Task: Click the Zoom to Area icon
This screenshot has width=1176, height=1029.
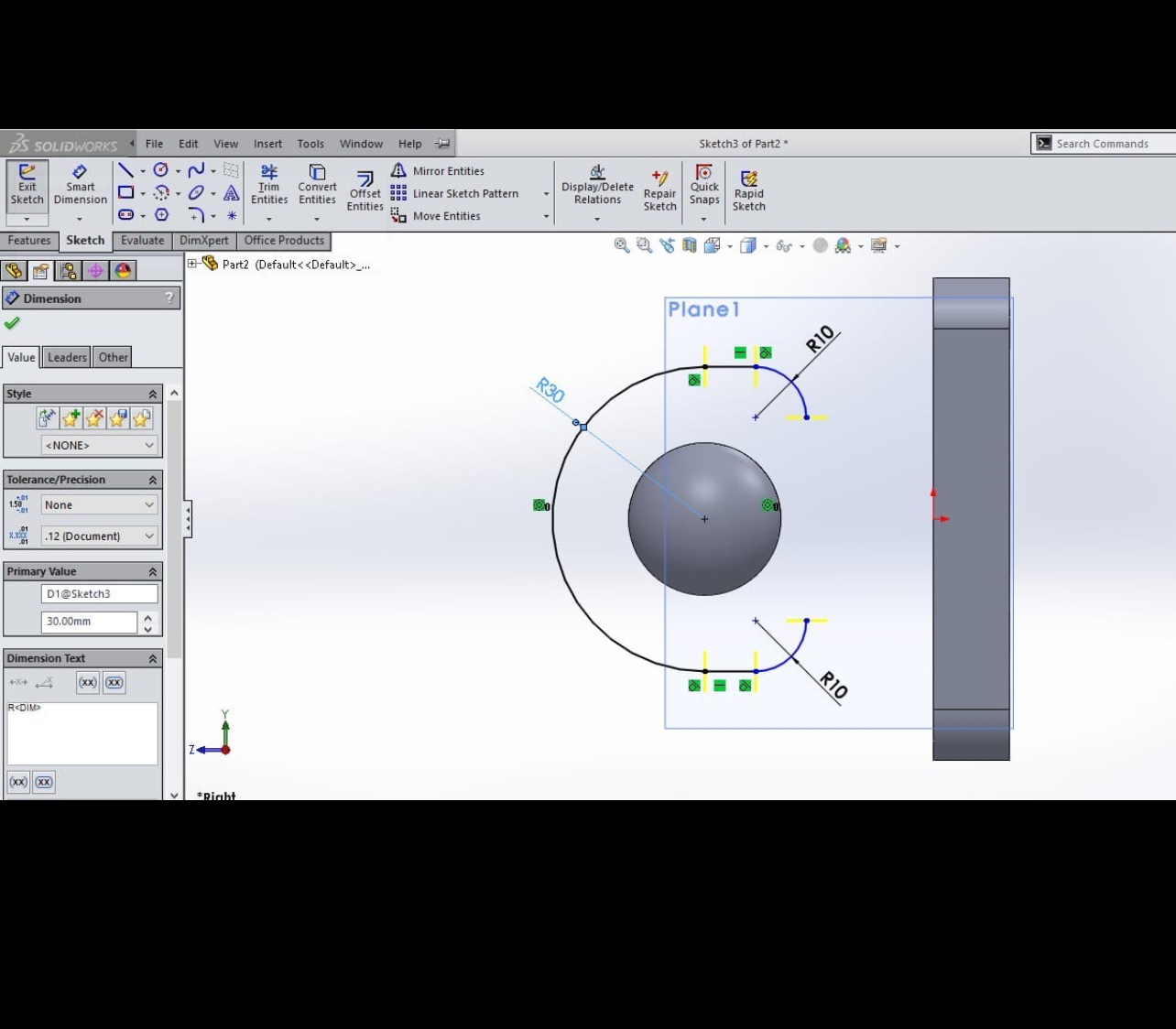Action: [644, 245]
